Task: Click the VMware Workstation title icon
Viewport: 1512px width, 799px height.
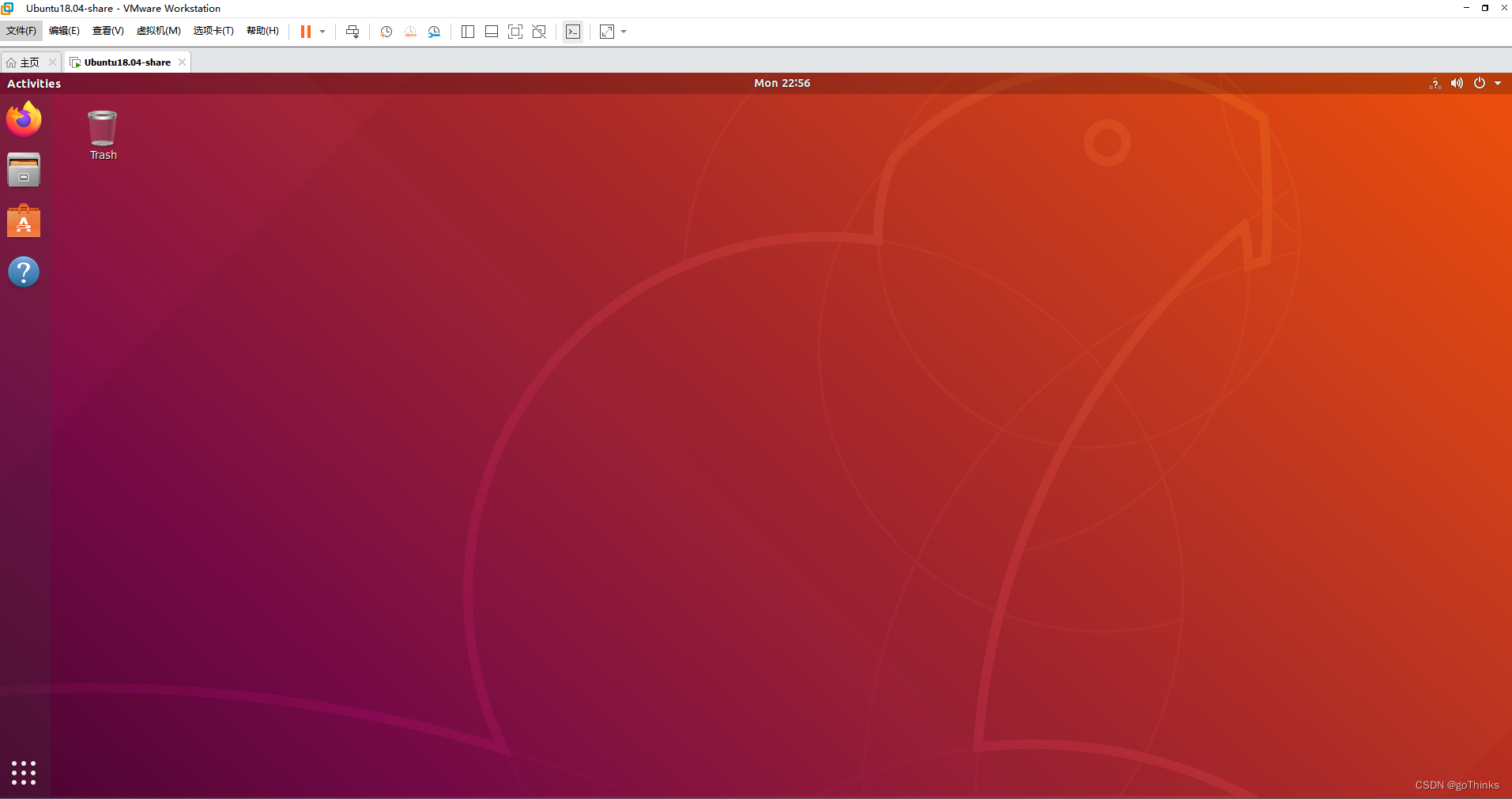Action: pyautogui.click(x=8, y=8)
